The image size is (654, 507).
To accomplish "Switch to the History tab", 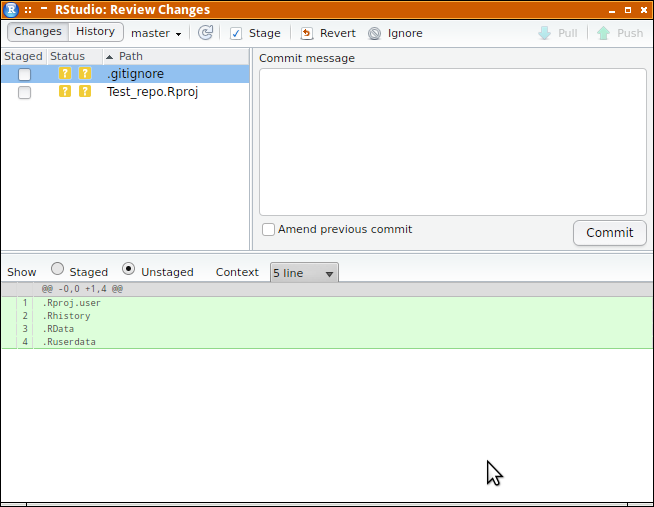I will click(96, 32).
